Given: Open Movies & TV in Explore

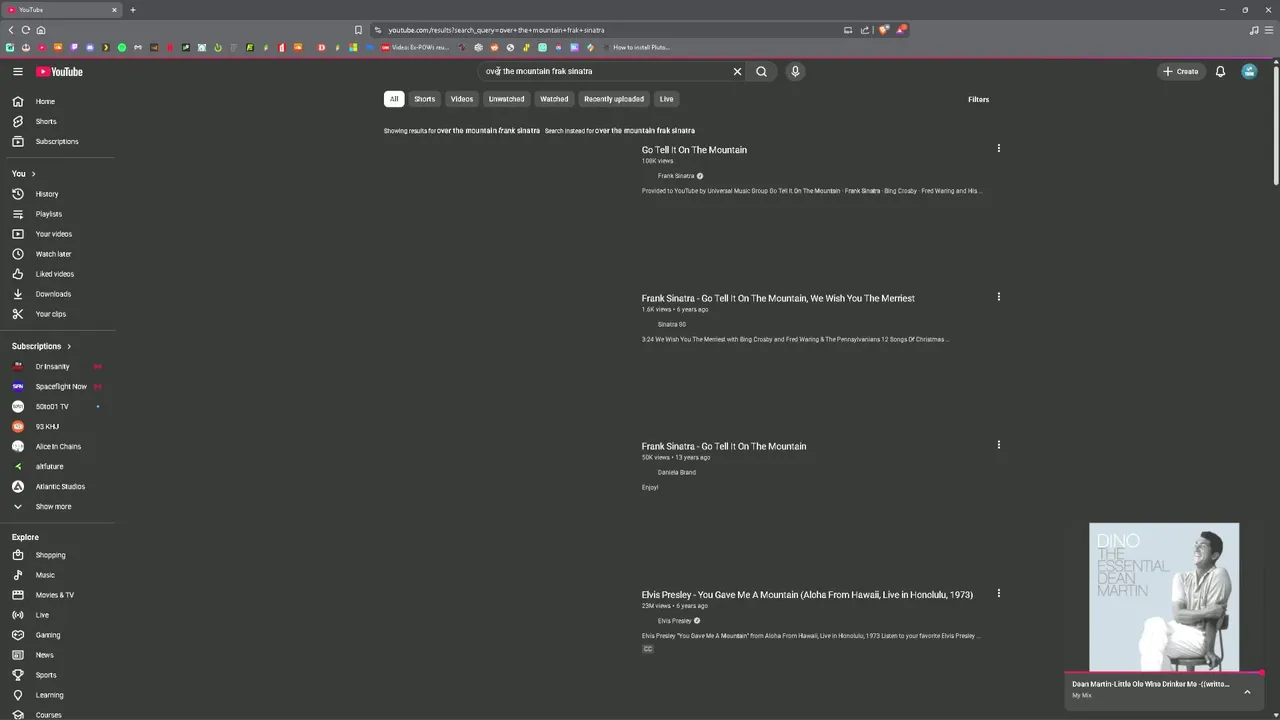Looking at the screenshot, I should coord(57,595).
